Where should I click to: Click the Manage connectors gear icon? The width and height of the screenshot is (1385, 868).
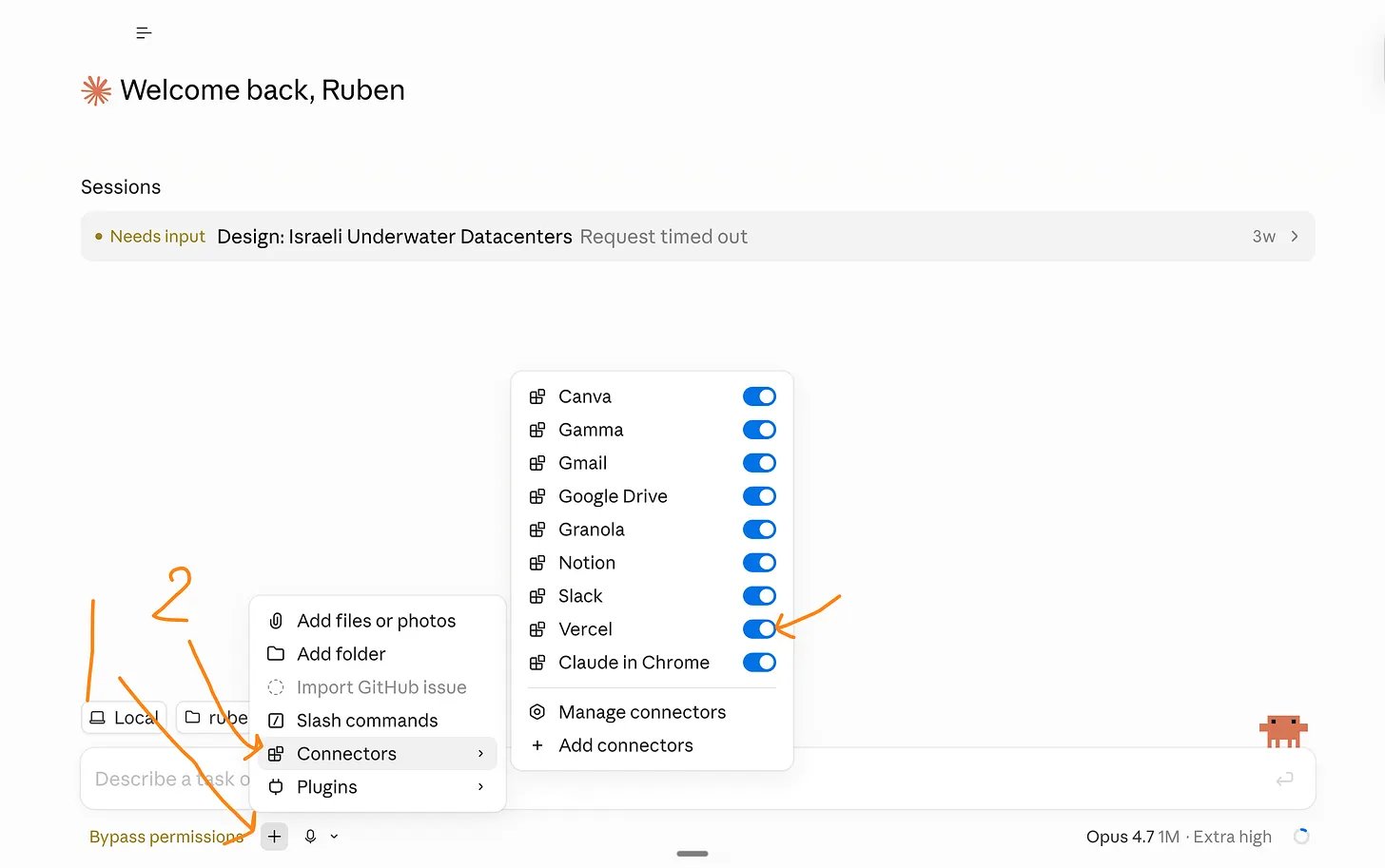coord(537,712)
